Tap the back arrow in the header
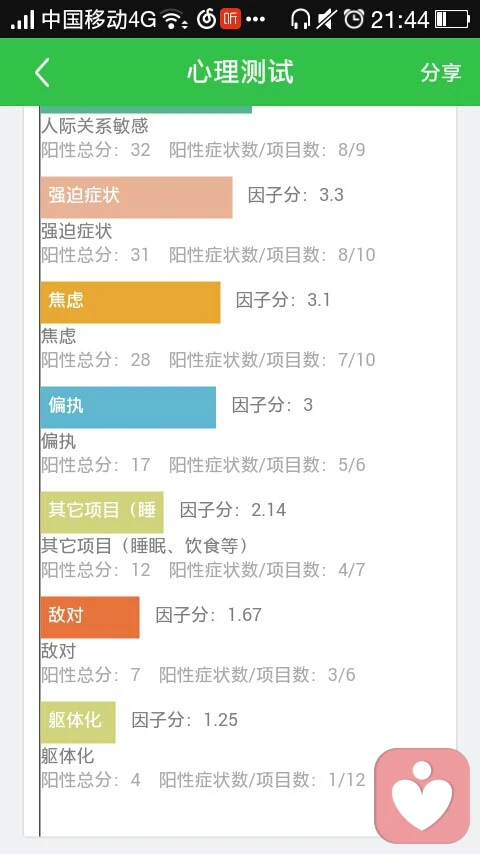Viewport: 480px width, 854px height. (42, 72)
